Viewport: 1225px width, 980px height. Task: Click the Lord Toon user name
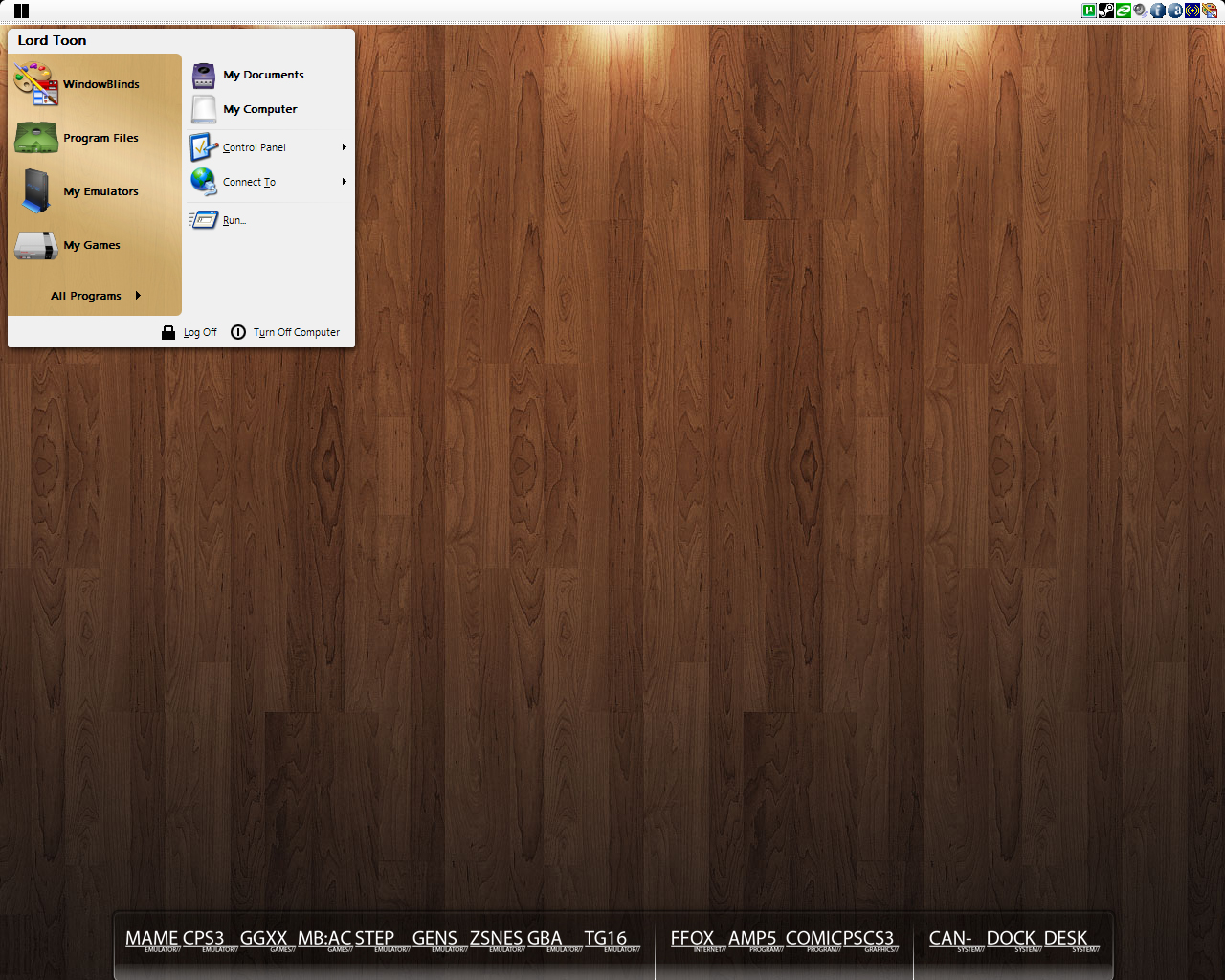(52, 40)
